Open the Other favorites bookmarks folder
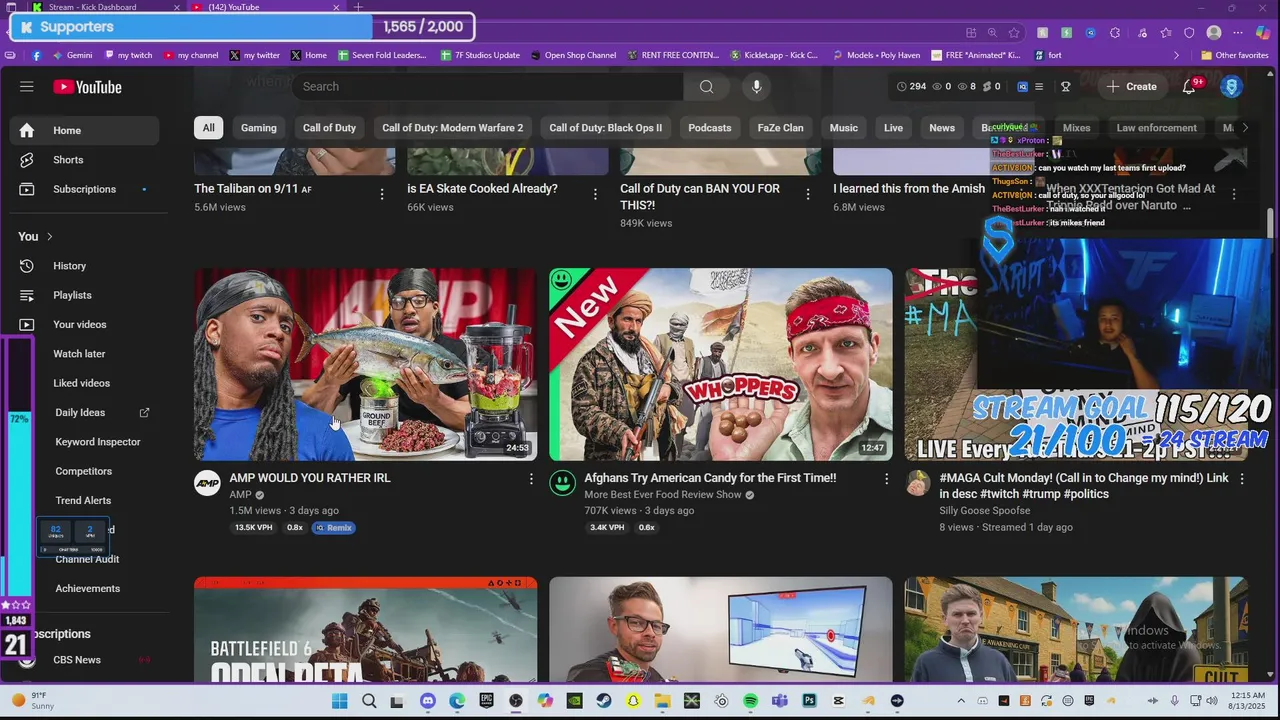 tap(1235, 55)
